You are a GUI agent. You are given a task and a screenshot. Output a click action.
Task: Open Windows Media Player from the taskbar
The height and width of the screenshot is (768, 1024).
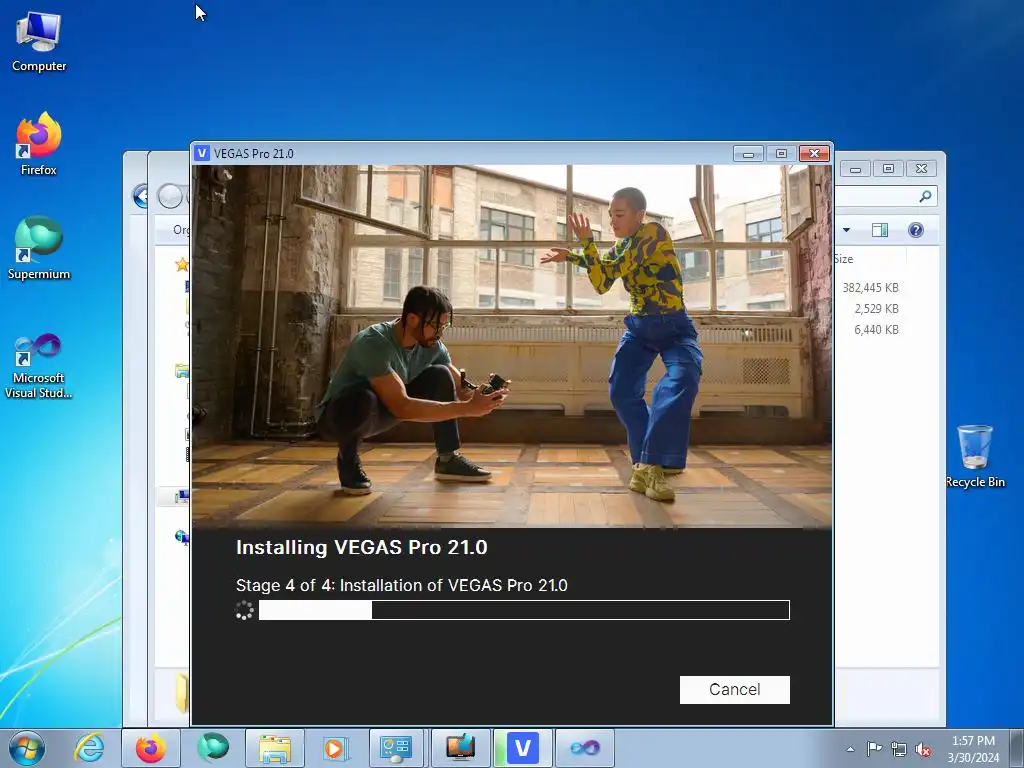[336, 748]
